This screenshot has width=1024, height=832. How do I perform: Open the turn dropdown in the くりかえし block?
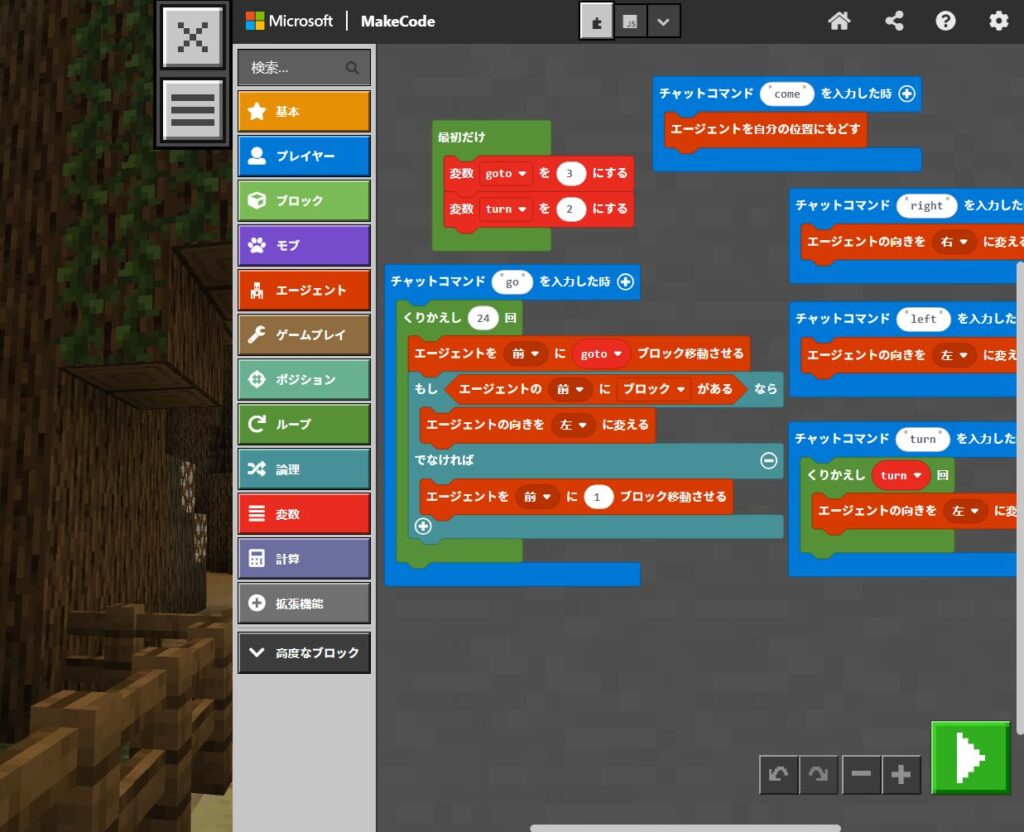click(903, 475)
